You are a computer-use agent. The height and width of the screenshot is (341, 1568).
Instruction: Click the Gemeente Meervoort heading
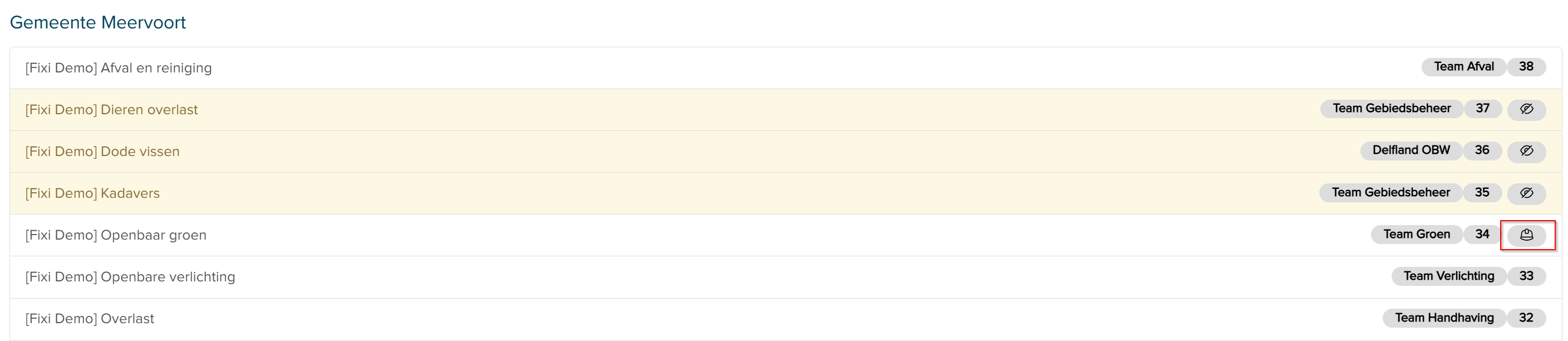point(98,23)
